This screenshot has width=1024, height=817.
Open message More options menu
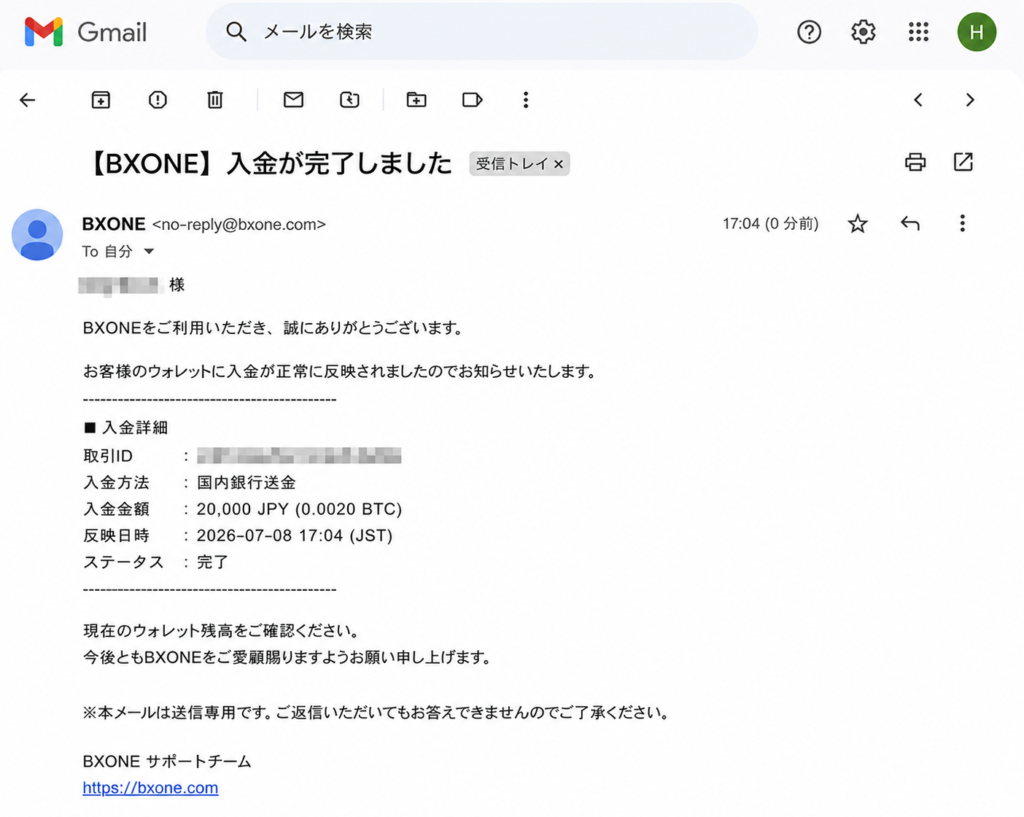(962, 223)
